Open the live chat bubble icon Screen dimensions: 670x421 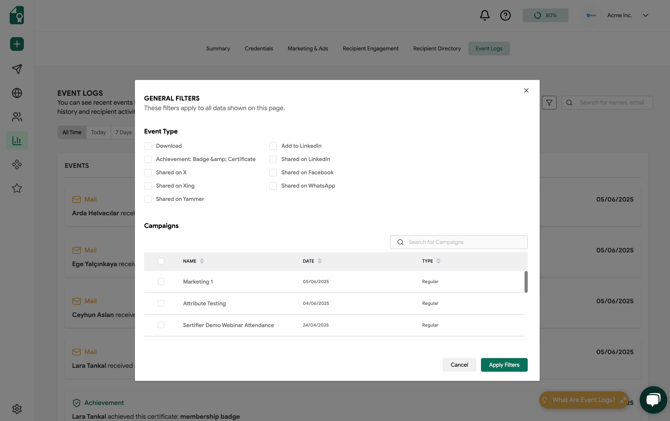652,399
